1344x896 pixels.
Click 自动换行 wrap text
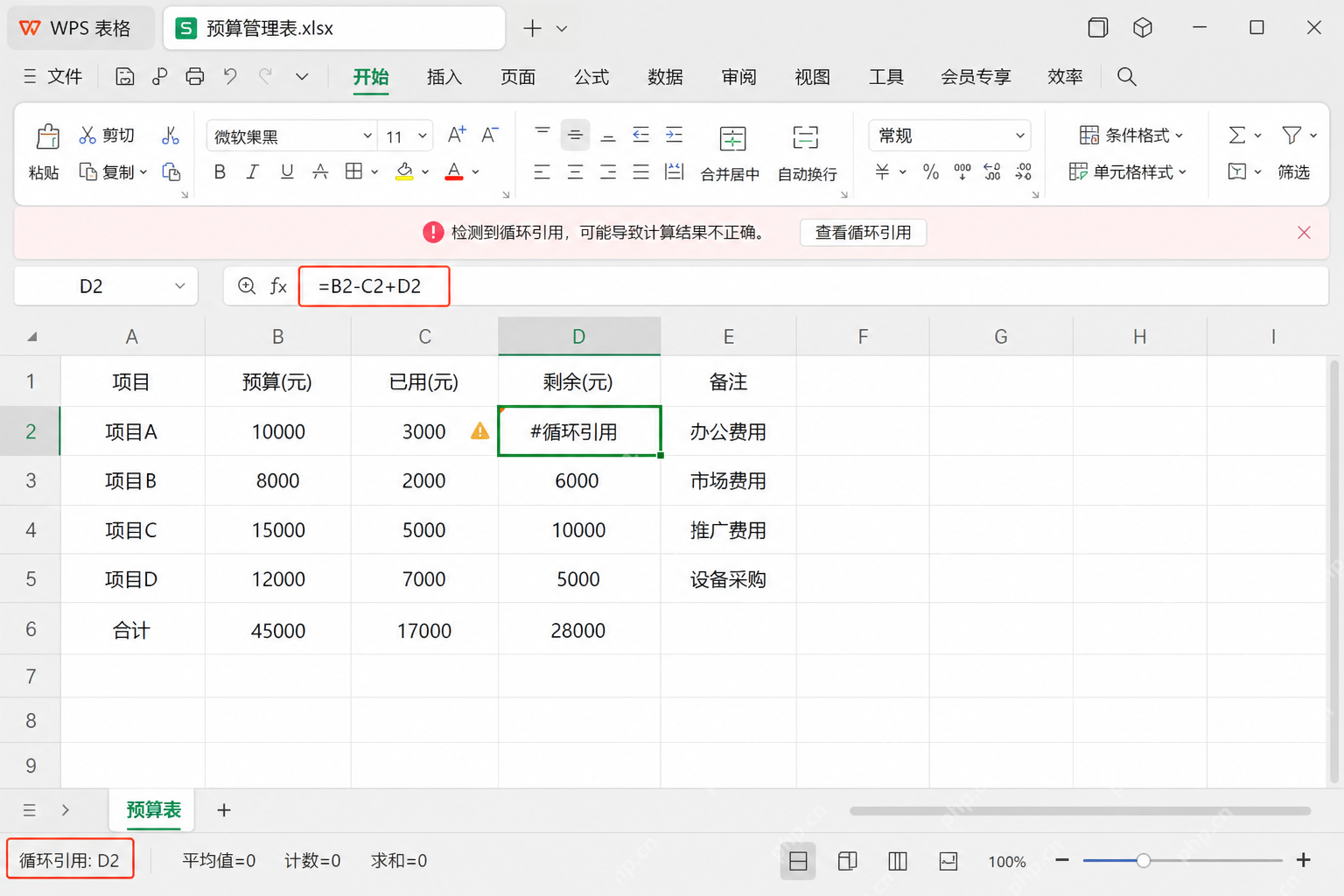pyautogui.click(x=807, y=153)
